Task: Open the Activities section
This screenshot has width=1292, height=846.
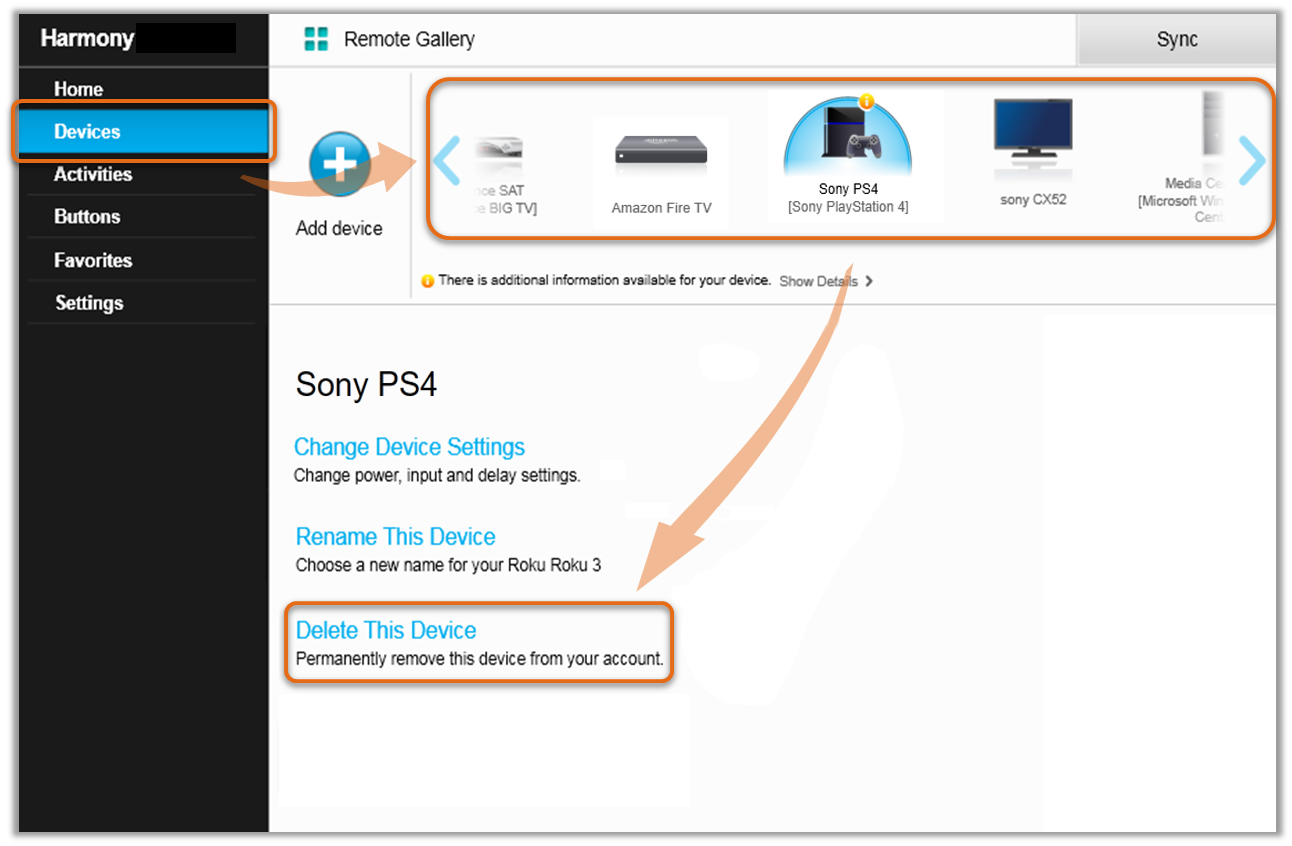Action: point(93,174)
